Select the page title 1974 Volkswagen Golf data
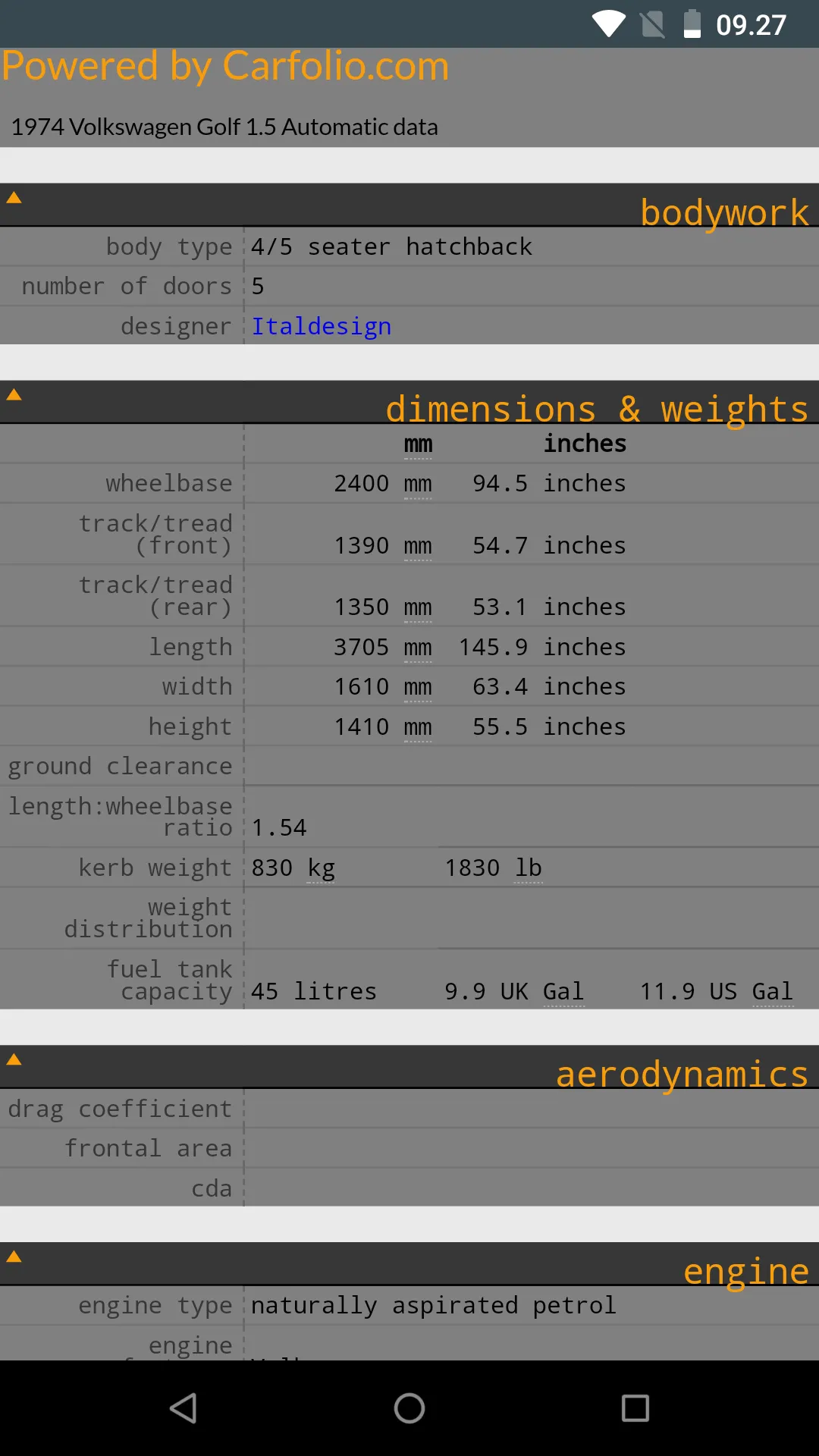 tap(224, 127)
